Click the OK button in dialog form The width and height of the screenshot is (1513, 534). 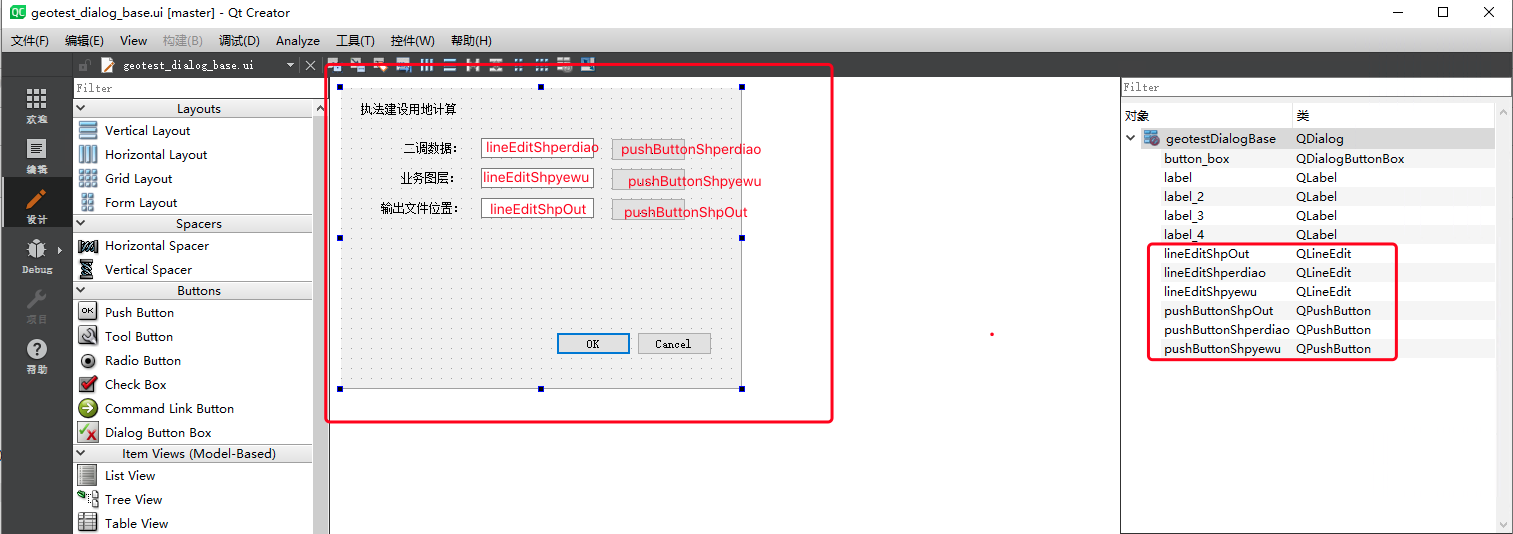[x=593, y=344]
